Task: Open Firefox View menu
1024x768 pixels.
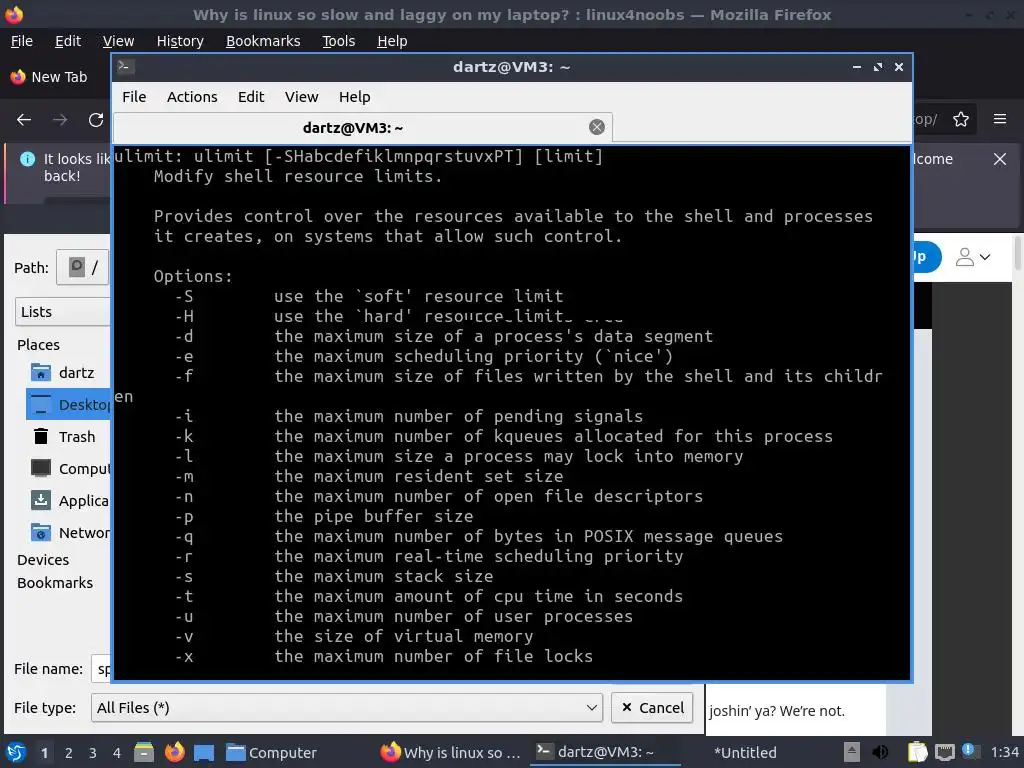Action: click(x=118, y=41)
